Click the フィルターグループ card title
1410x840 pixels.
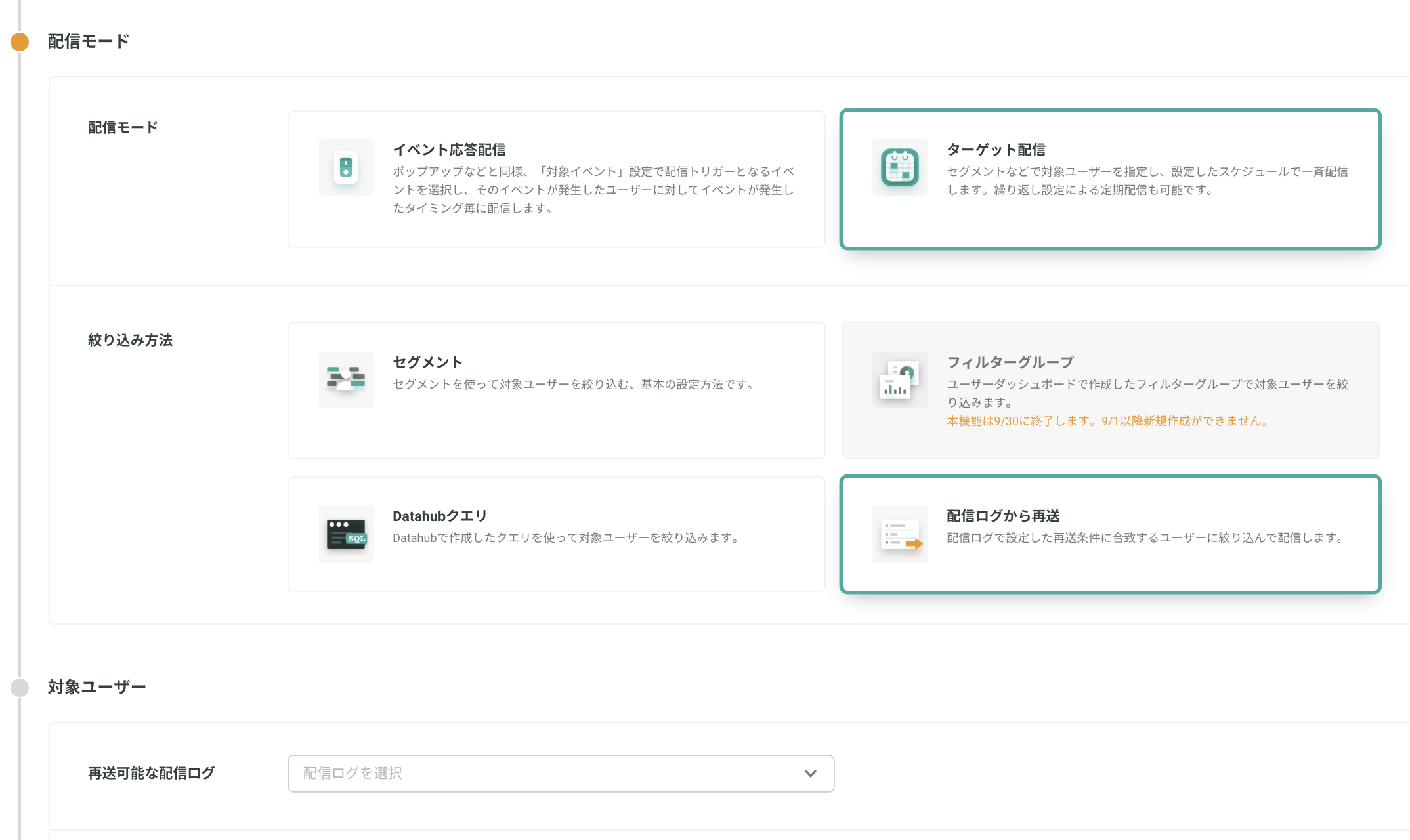(1010, 362)
